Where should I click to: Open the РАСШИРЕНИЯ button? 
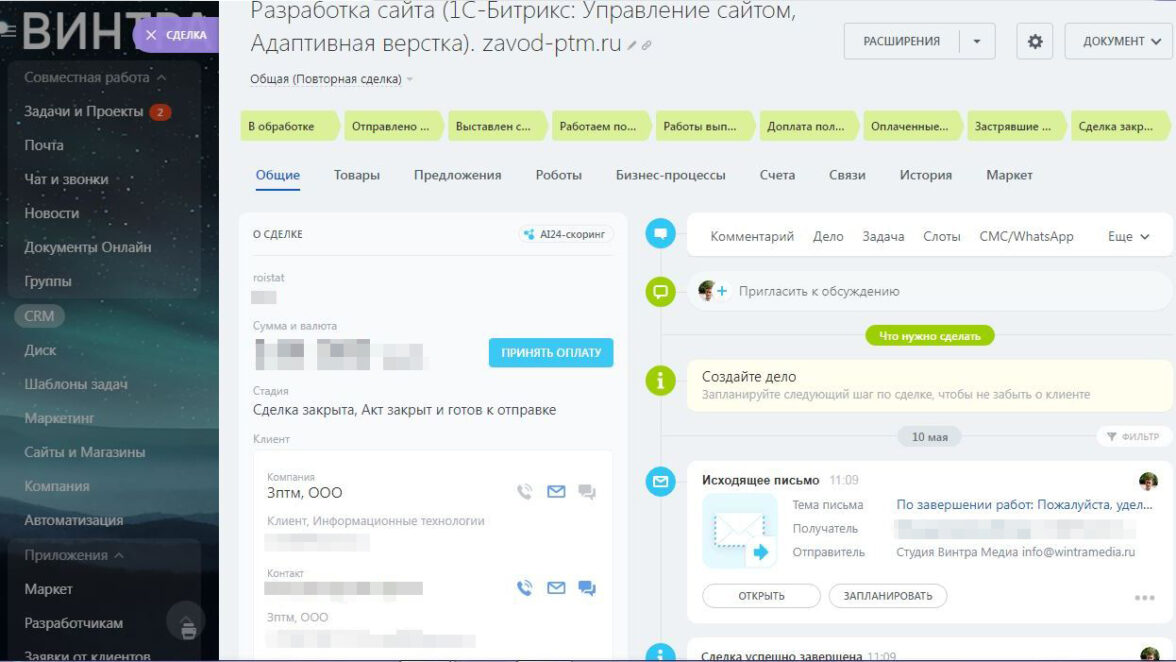(x=902, y=41)
